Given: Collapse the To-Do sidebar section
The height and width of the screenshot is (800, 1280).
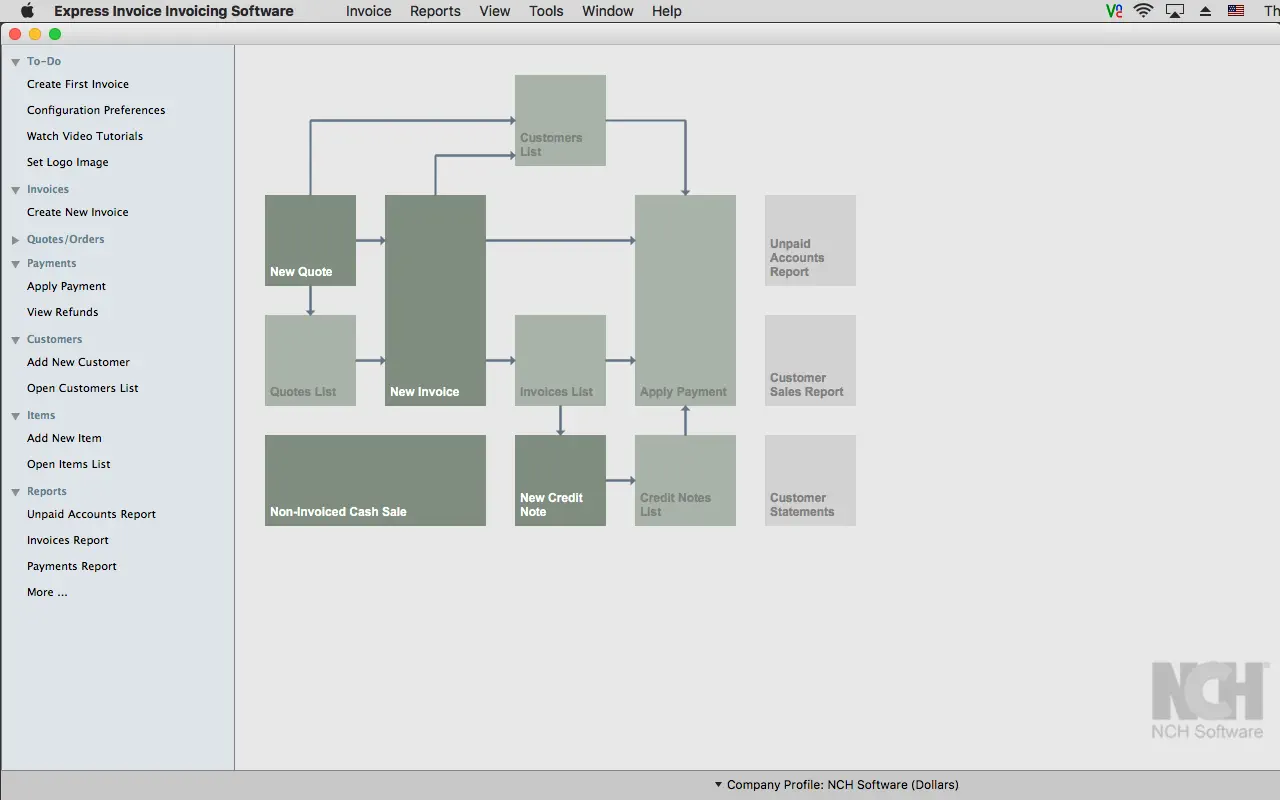Looking at the screenshot, I should [x=15, y=62].
